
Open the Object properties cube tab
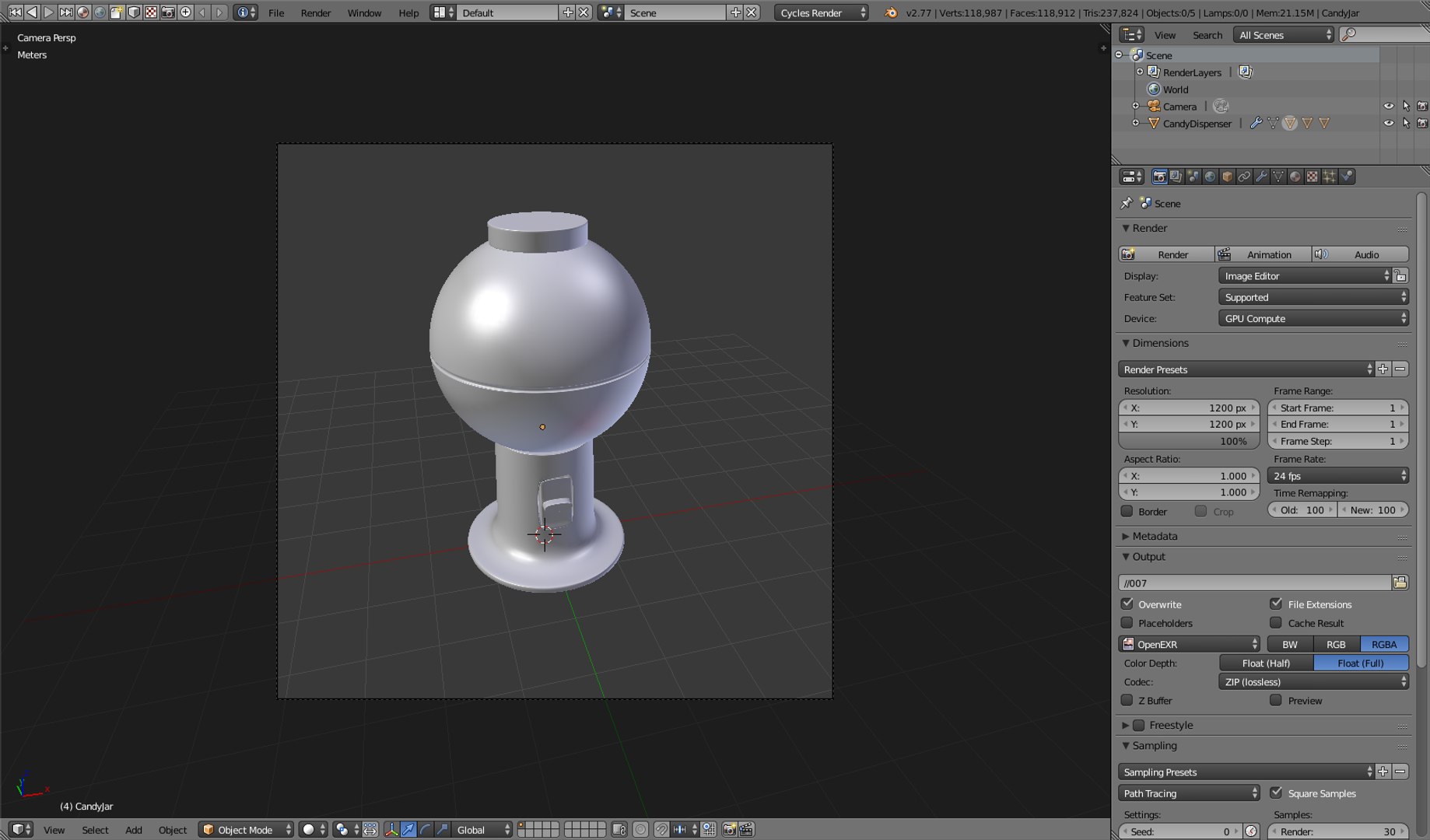pyautogui.click(x=1227, y=177)
